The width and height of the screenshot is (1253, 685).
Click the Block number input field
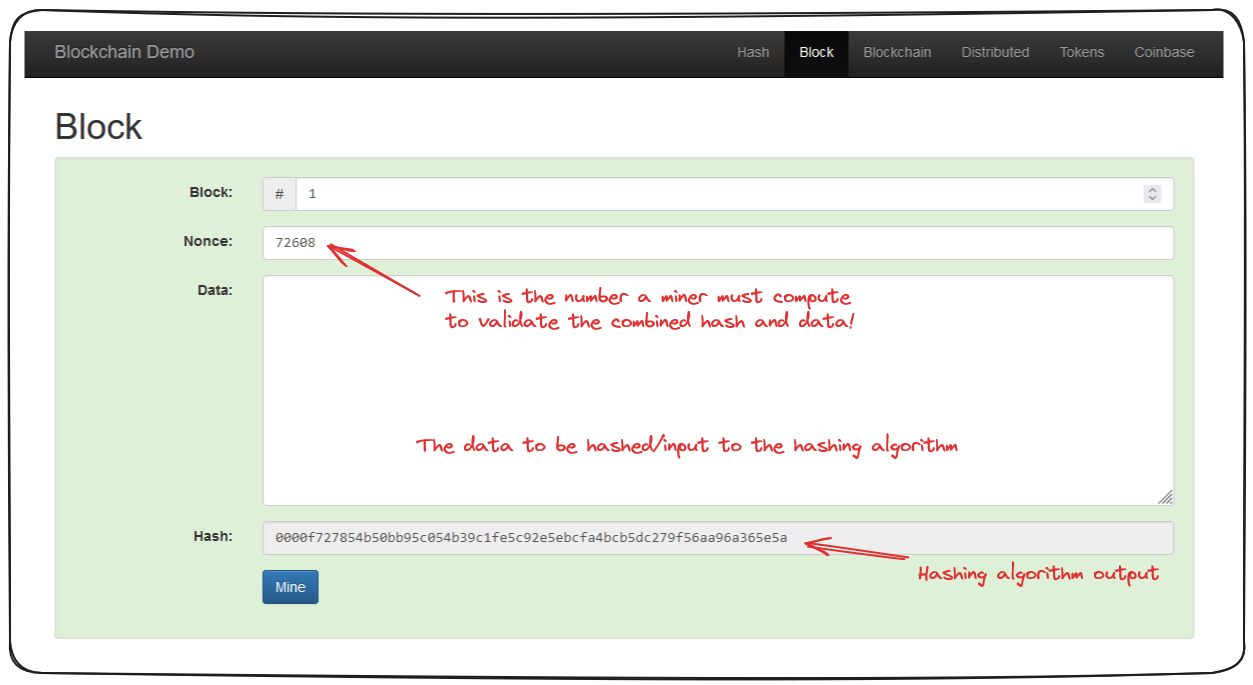[700, 194]
